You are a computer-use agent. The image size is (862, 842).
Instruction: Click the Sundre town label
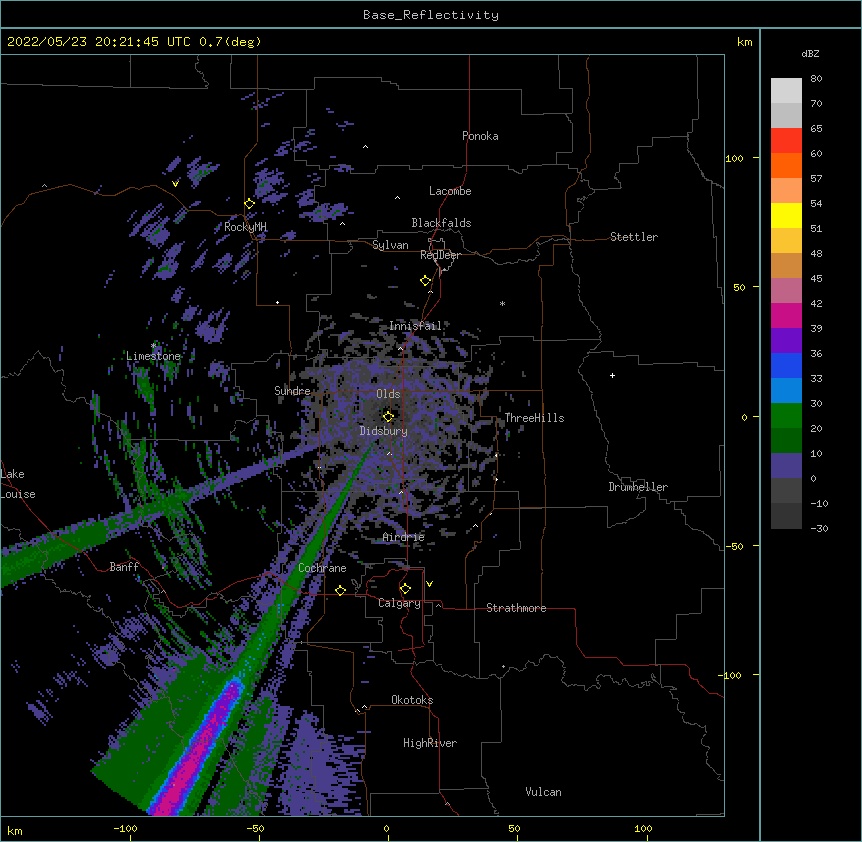[x=292, y=391]
